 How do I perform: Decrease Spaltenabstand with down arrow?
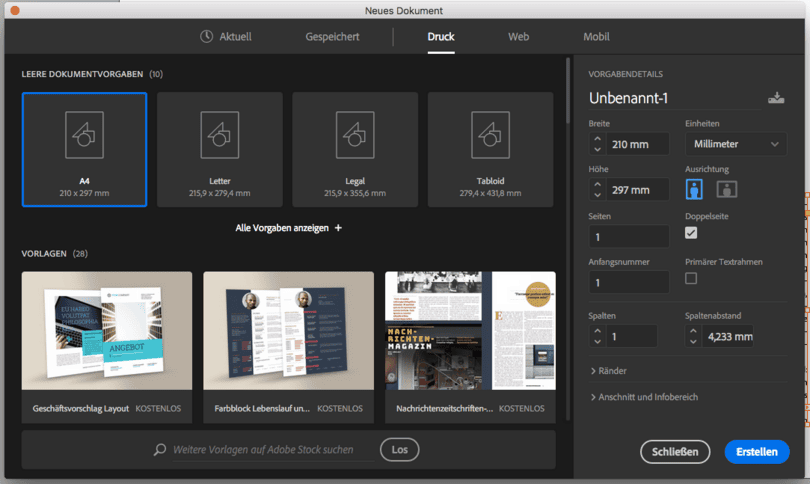coord(694,341)
